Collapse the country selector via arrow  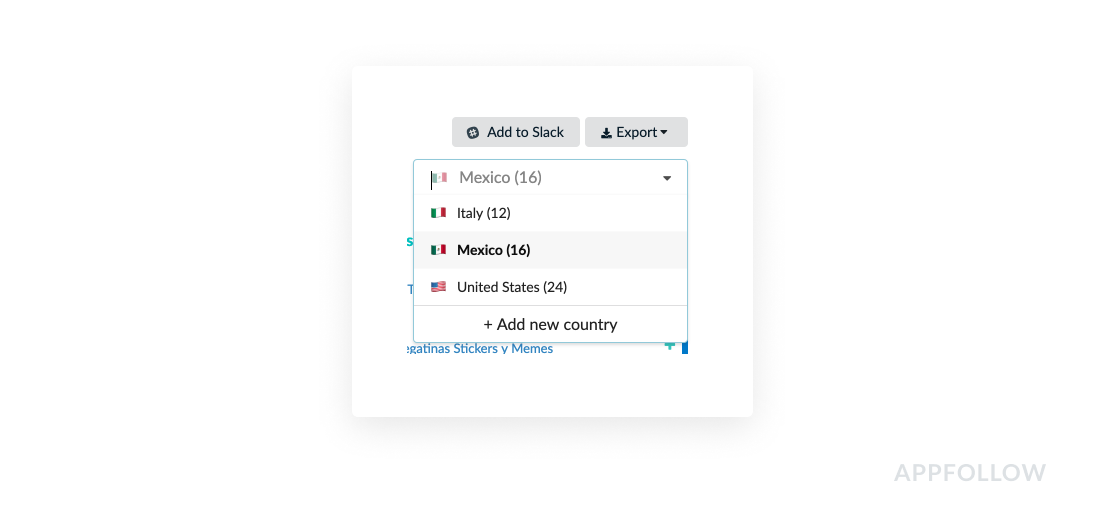(x=667, y=178)
